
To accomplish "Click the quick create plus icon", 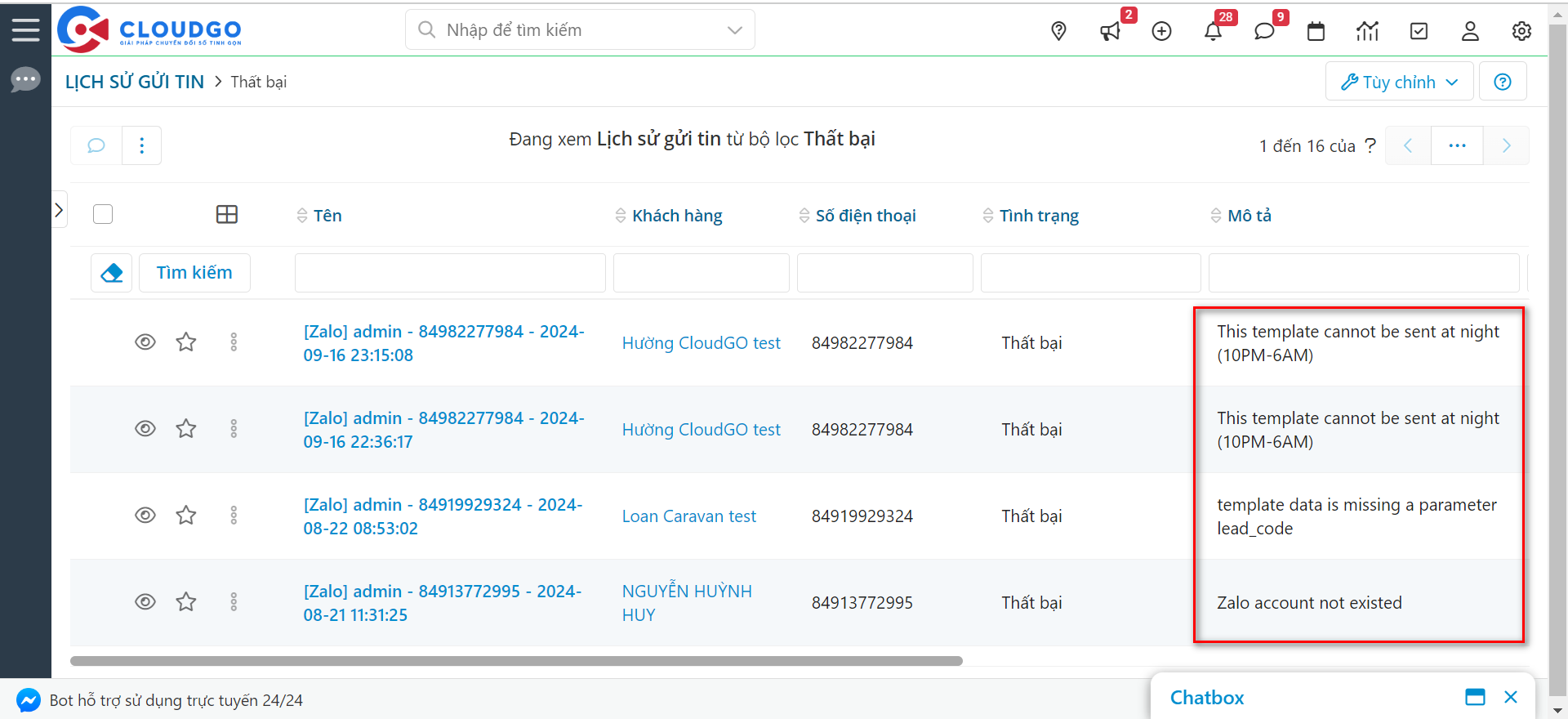I will pyautogui.click(x=1161, y=31).
